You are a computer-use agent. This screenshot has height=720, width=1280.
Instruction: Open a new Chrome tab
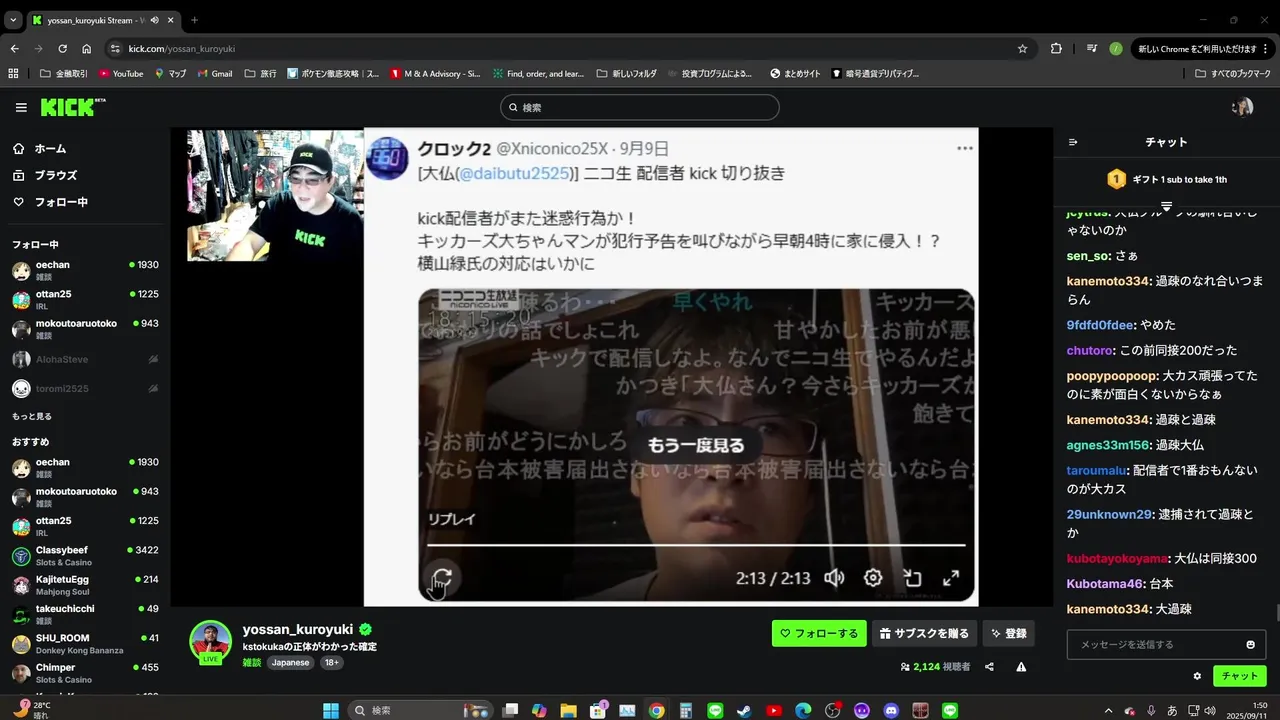194,20
